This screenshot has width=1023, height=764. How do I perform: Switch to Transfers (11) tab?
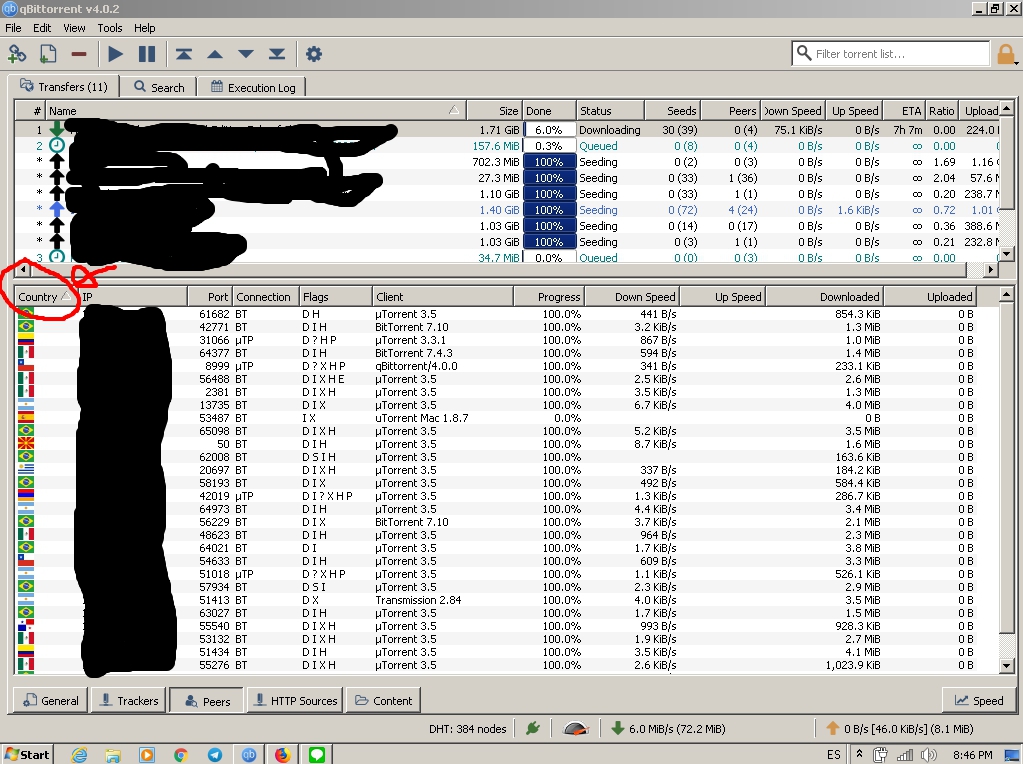pyautogui.click(x=63, y=86)
